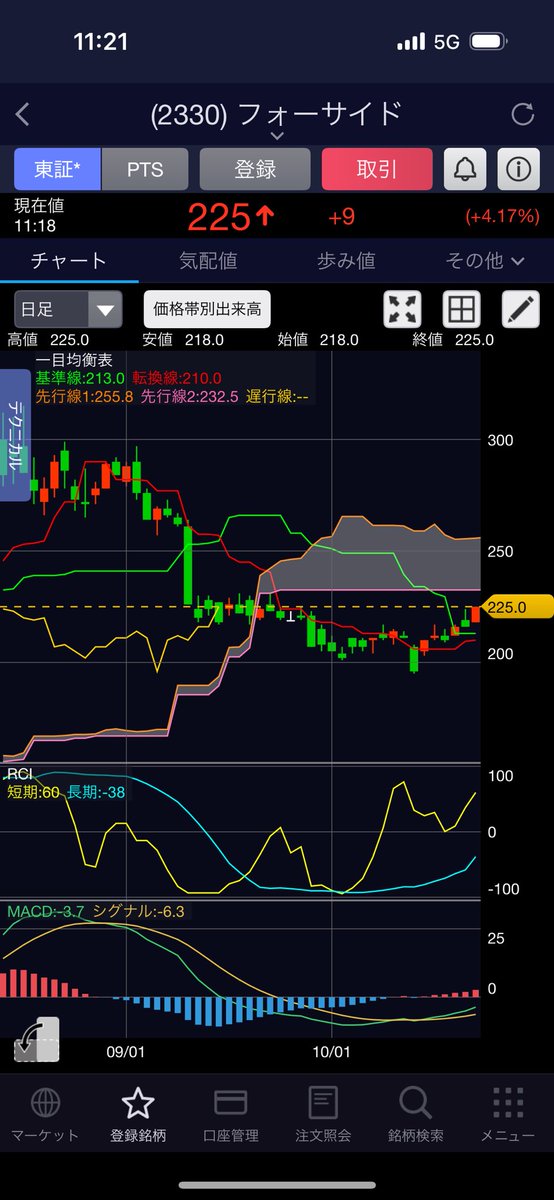Image resolution: width=554 pixels, height=1200 pixels.
Task: Tap 09/01 date axis label
Action: pos(127,1052)
